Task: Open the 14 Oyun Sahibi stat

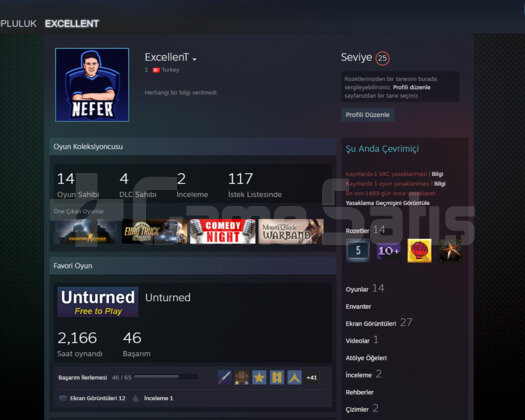Action: click(78, 185)
